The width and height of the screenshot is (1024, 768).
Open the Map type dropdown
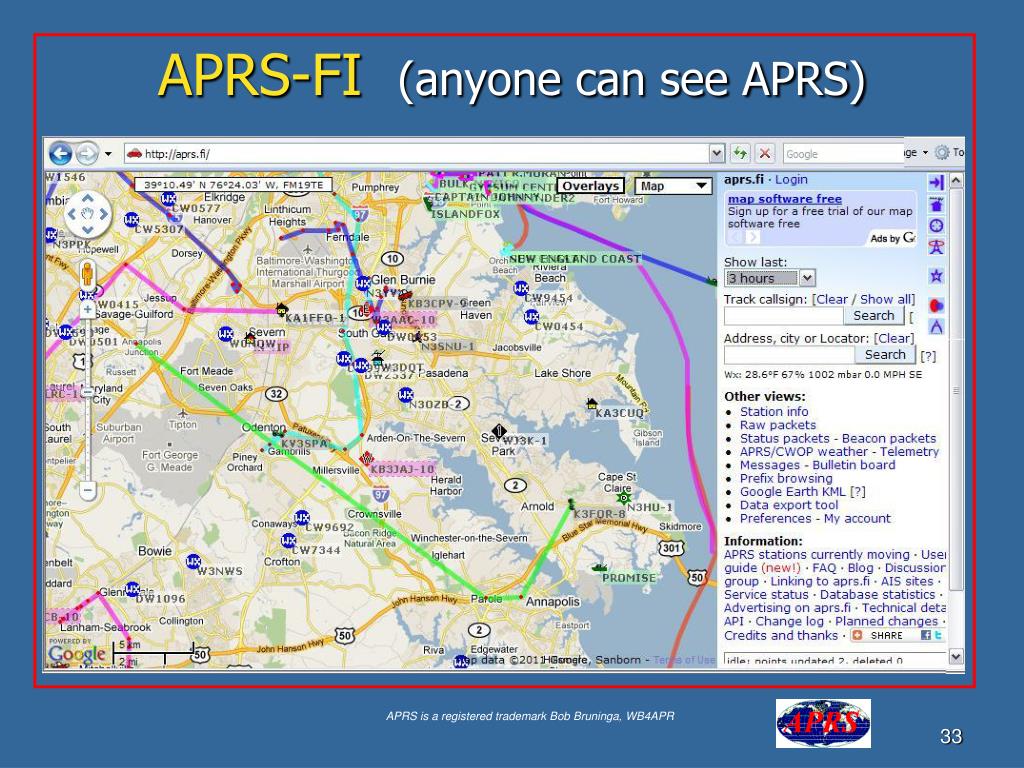pos(673,186)
